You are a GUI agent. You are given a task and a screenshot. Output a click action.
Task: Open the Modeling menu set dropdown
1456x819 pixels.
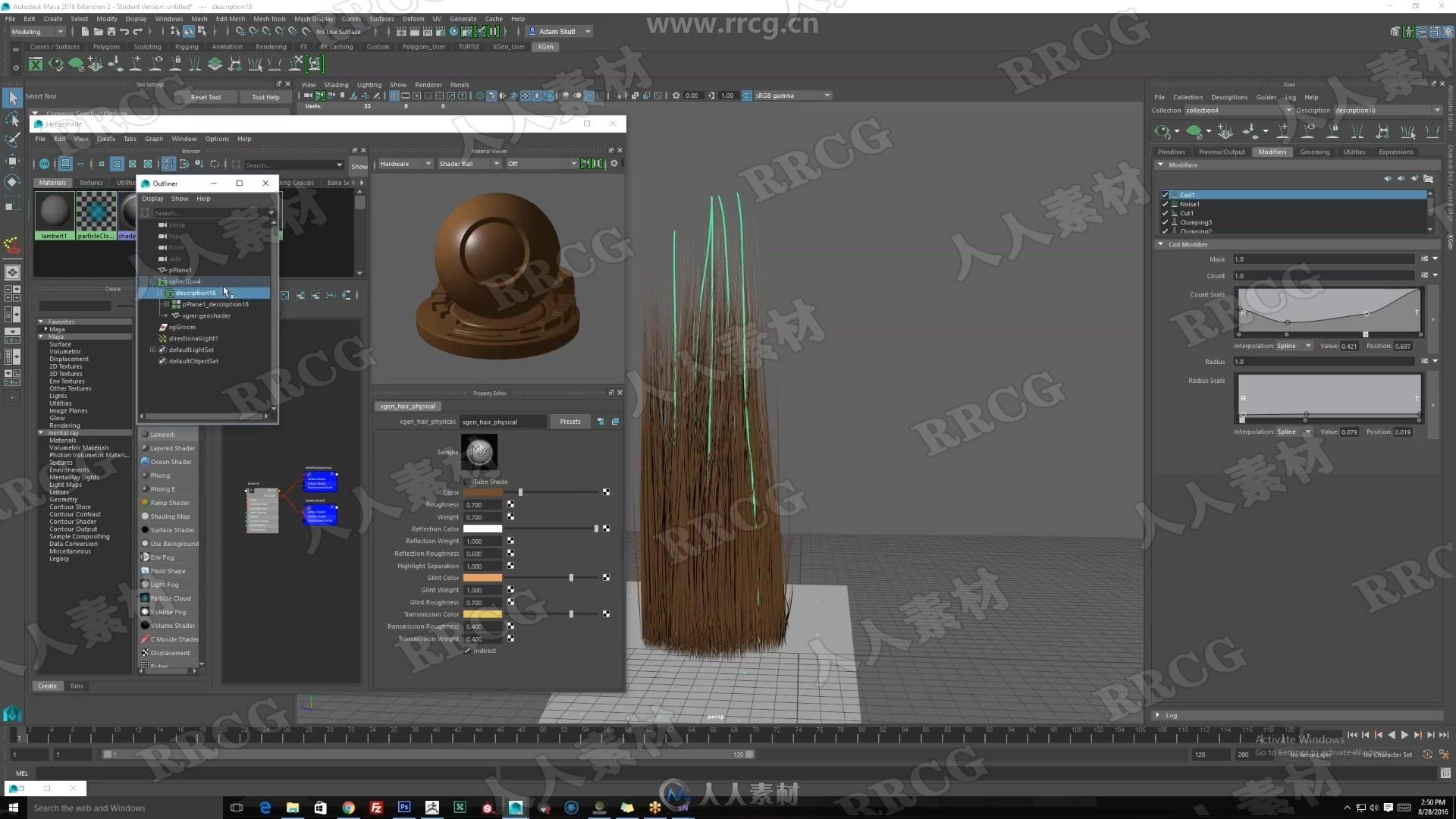click(37, 32)
